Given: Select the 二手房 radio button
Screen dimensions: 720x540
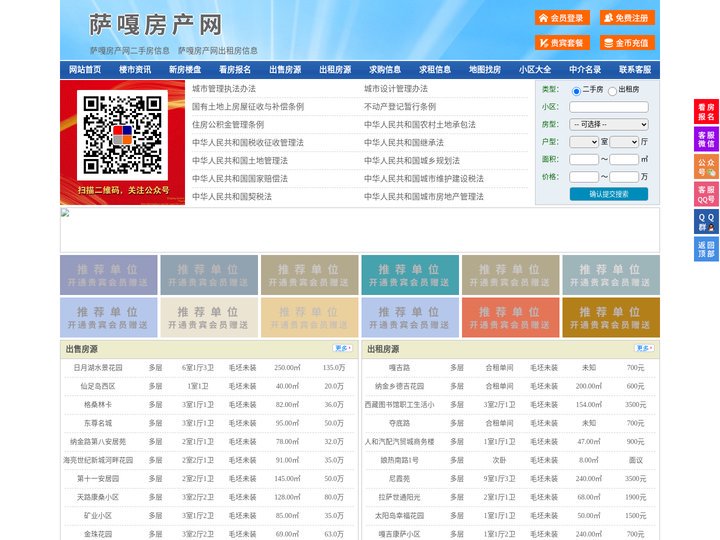Looking at the screenshot, I should point(576,91).
